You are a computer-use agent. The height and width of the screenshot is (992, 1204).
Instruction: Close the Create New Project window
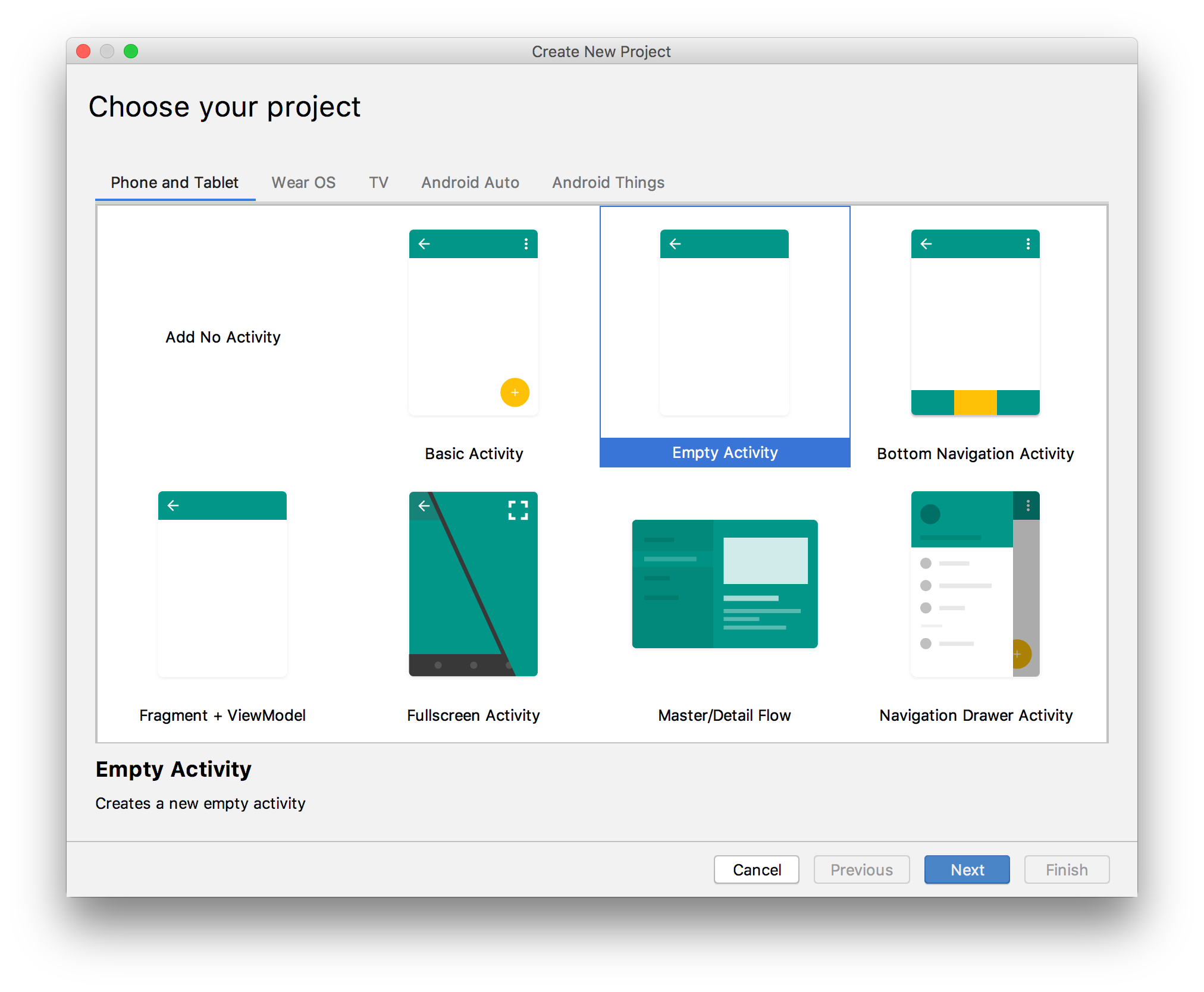(x=83, y=51)
